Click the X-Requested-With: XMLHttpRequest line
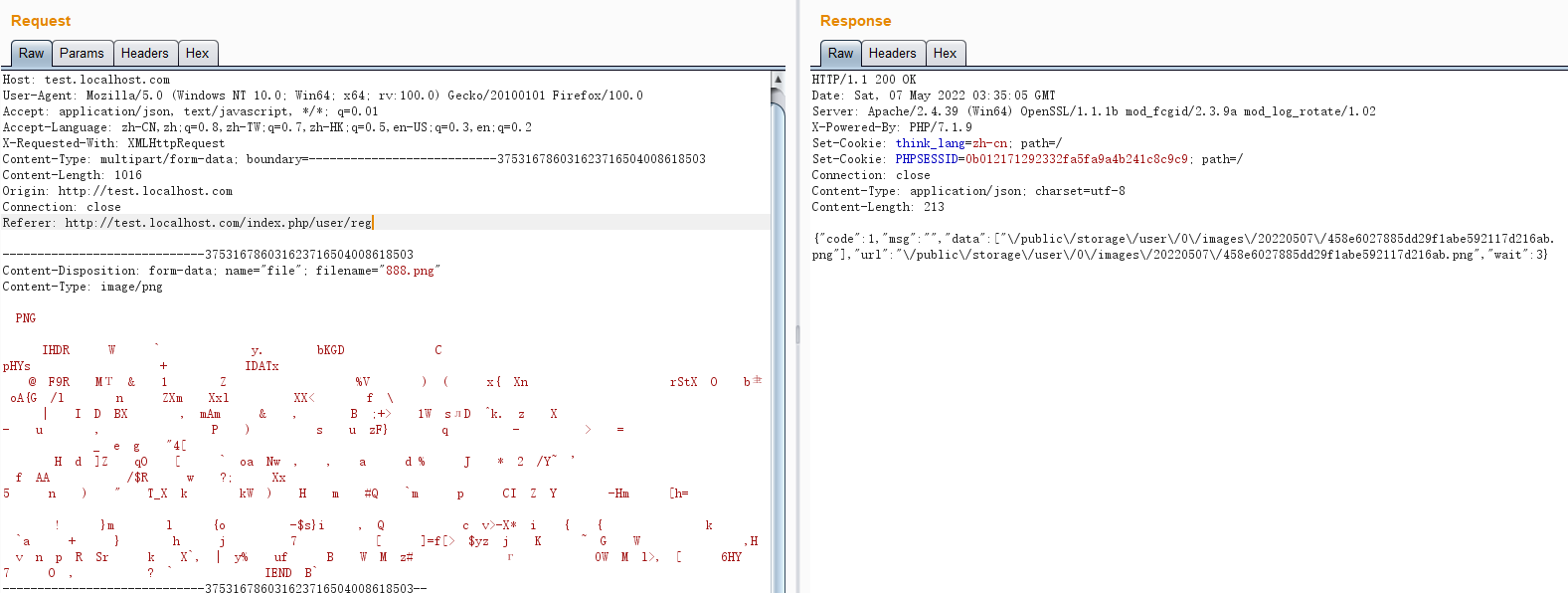Image resolution: width=1568 pixels, height=593 pixels. pos(114,143)
